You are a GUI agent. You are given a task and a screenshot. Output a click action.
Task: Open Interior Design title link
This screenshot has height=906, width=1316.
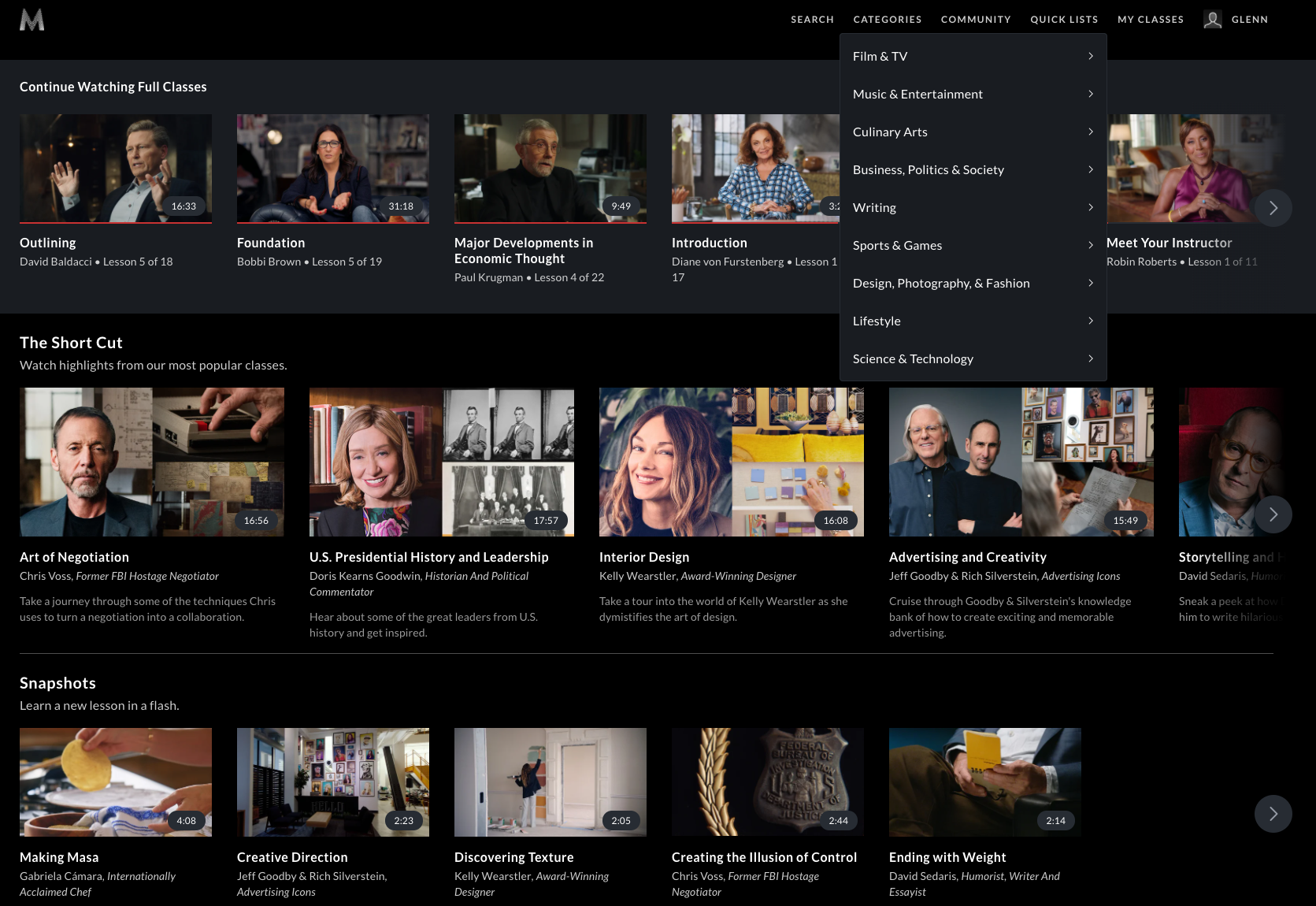(x=644, y=557)
